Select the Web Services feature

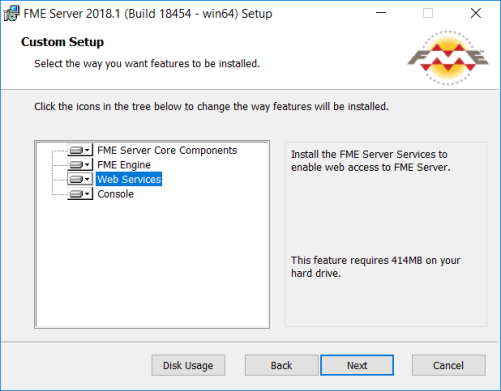[129, 179]
